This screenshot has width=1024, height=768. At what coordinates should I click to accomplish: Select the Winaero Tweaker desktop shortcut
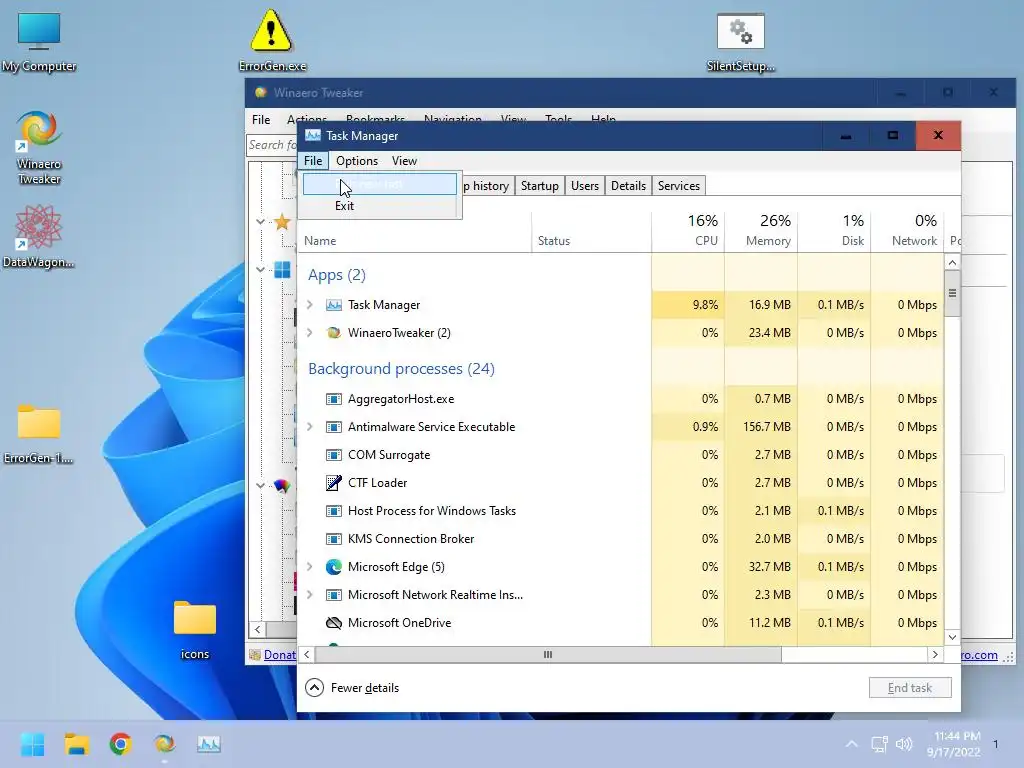click(x=39, y=148)
